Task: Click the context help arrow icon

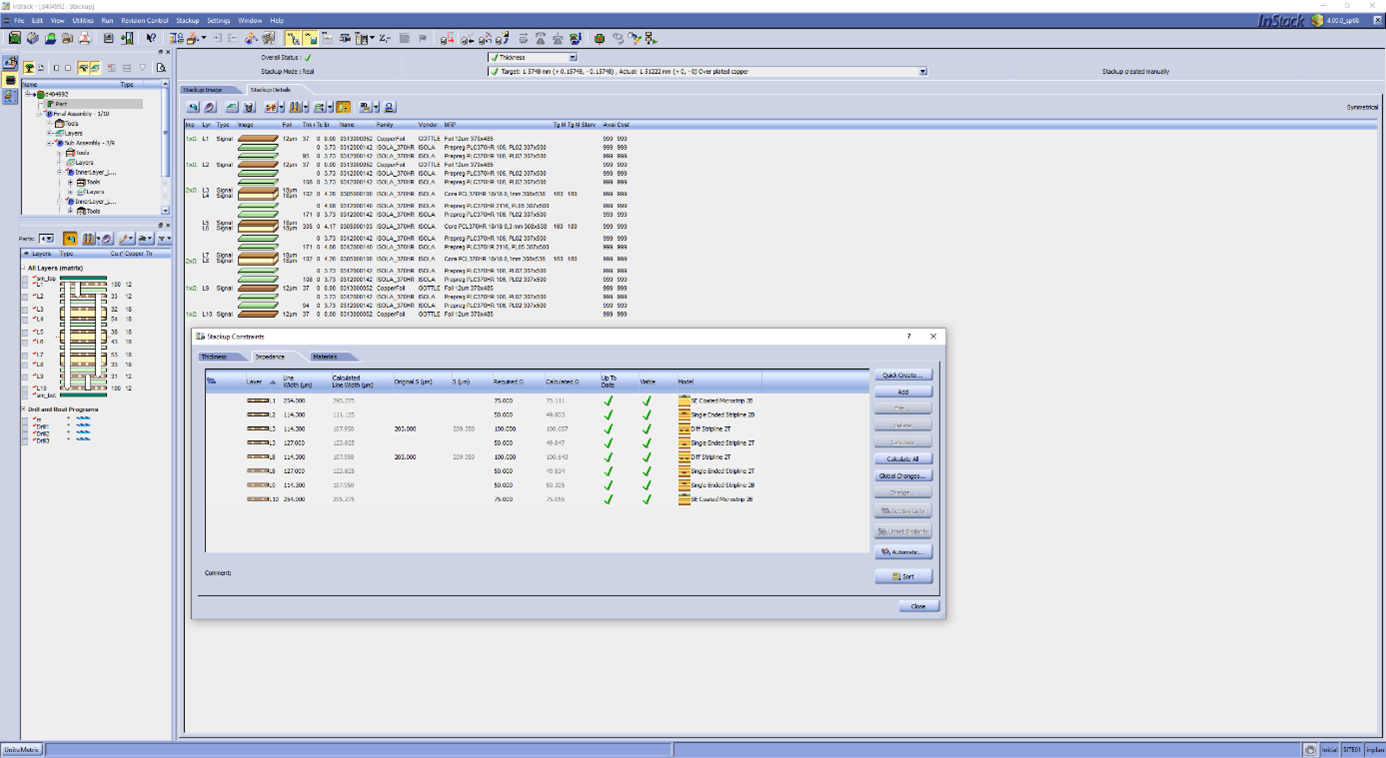Action: pos(151,39)
